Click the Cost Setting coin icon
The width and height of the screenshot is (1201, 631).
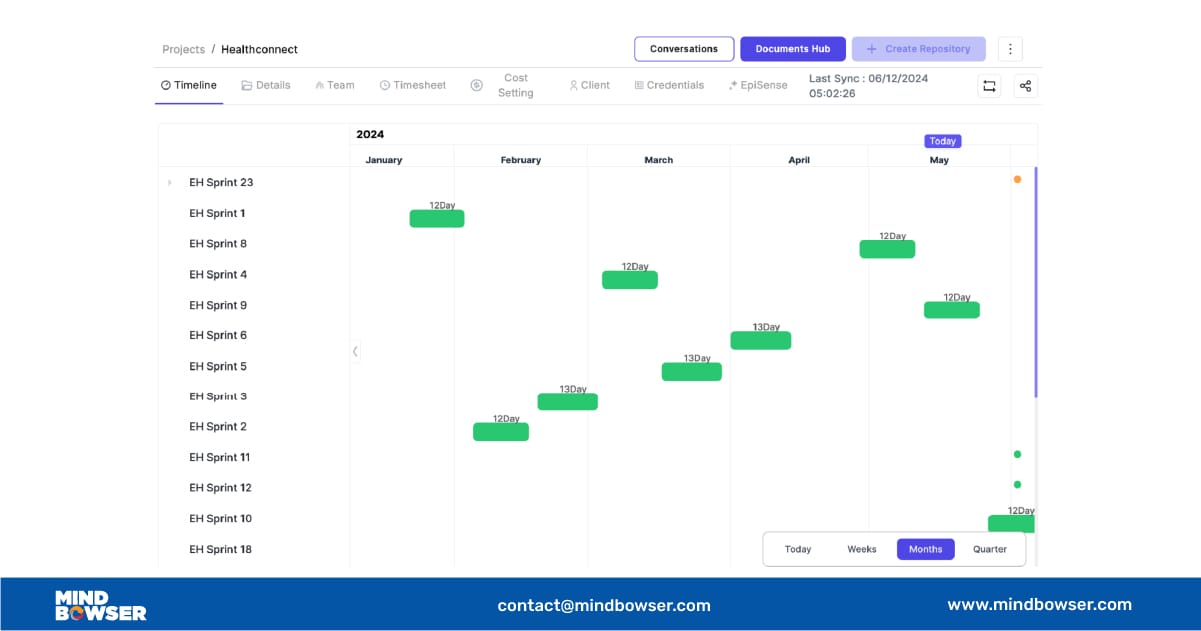477,85
